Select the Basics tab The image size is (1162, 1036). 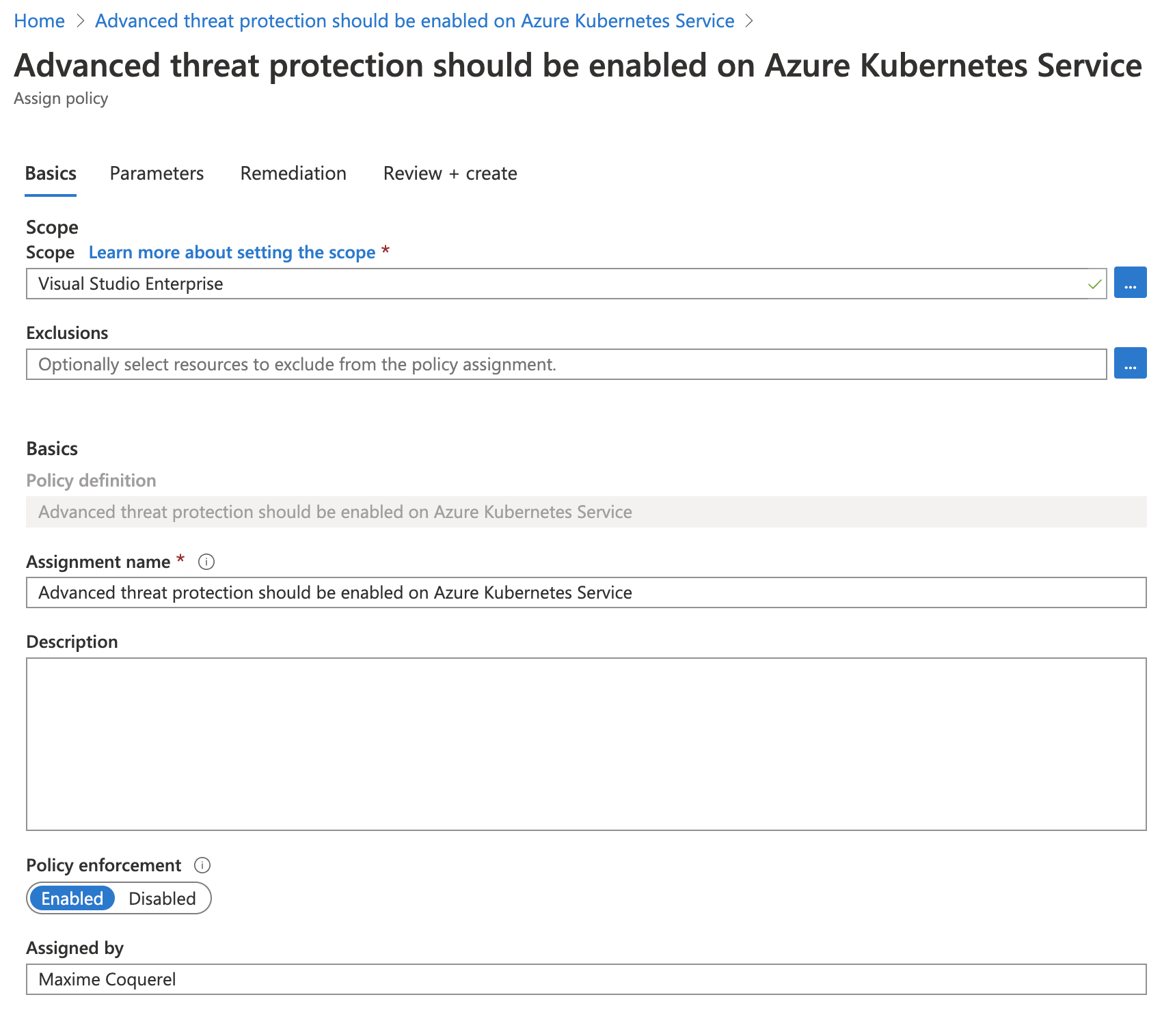point(50,173)
